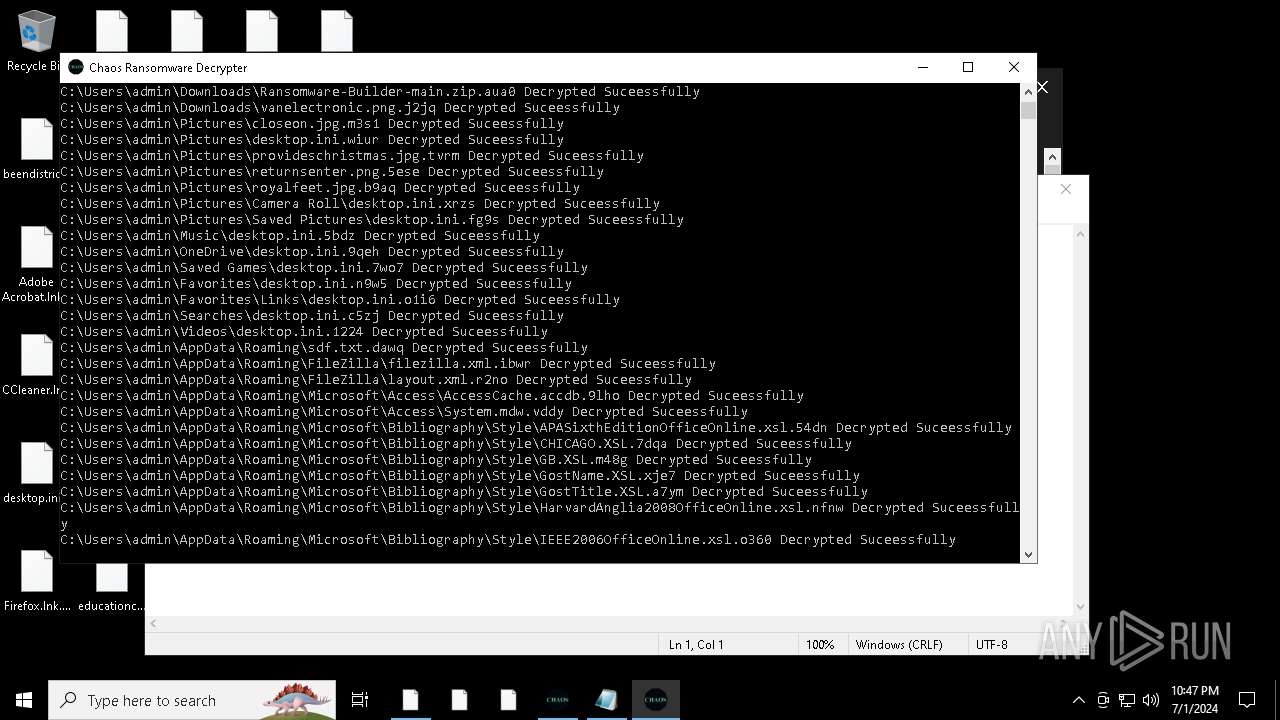Click the royalfeet.jpg.b9aq line
The width and height of the screenshot is (1280, 720).
point(320,187)
